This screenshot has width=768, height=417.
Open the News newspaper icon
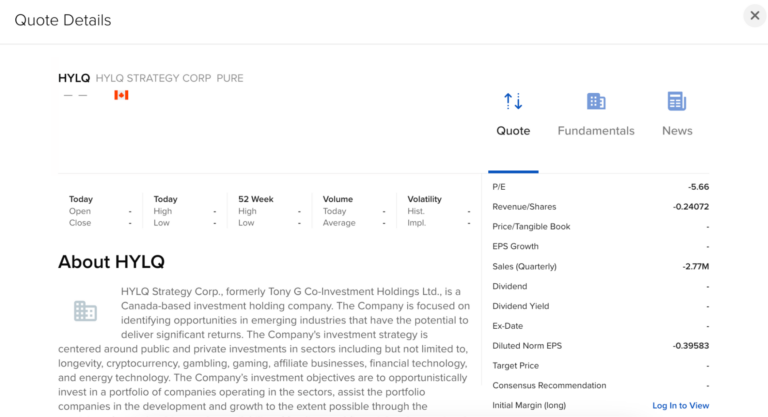coord(677,101)
